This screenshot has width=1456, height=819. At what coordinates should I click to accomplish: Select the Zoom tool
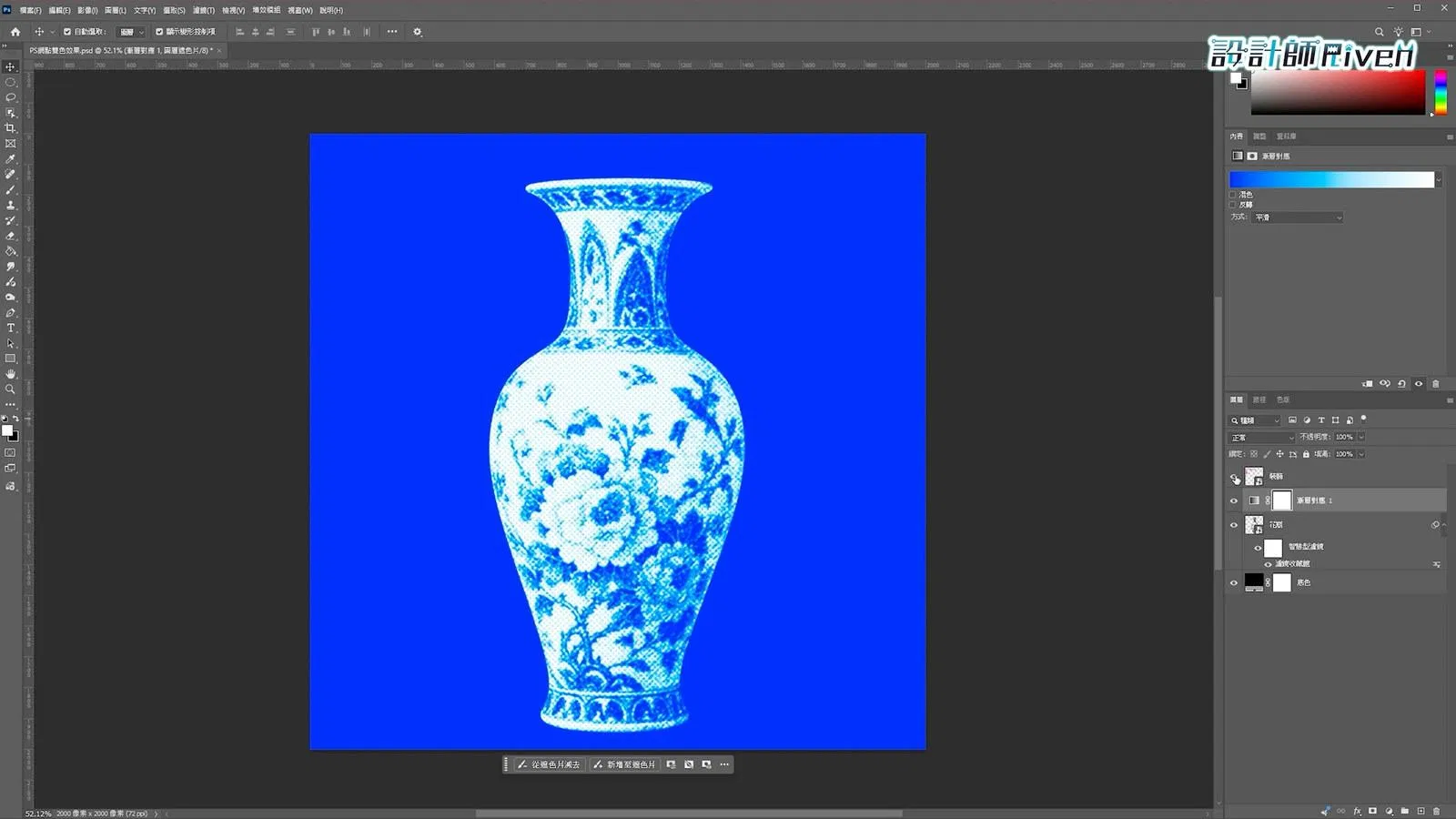(x=11, y=389)
